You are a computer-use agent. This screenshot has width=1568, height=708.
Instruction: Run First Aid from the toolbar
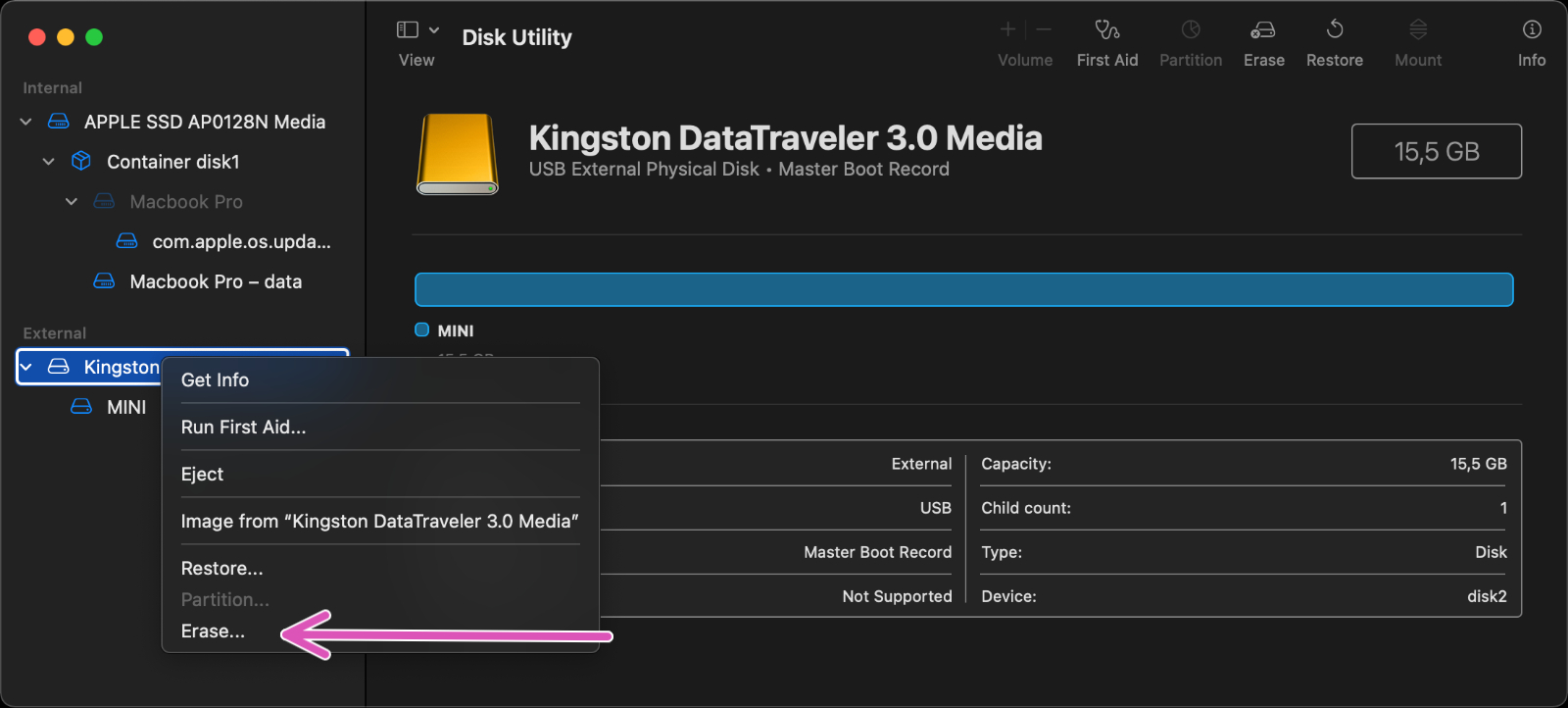click(1107, 29)
